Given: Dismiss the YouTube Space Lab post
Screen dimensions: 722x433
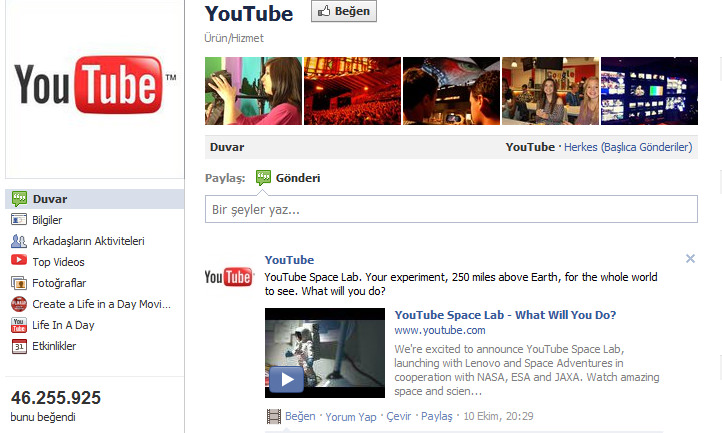Looking at the screenshot, I should (x=690, y=259).
